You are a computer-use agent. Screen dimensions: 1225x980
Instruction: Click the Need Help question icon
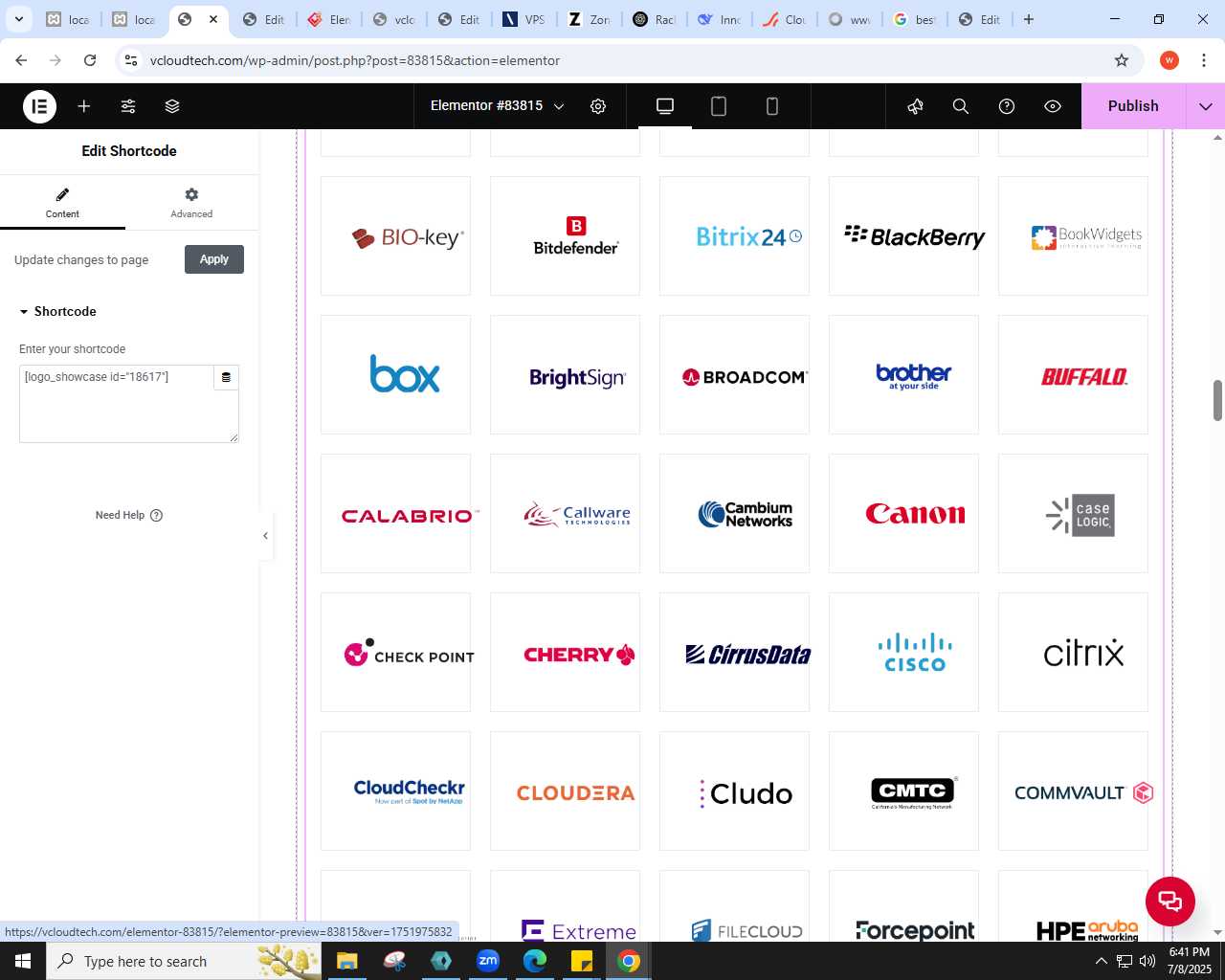(x=157, y=515)
